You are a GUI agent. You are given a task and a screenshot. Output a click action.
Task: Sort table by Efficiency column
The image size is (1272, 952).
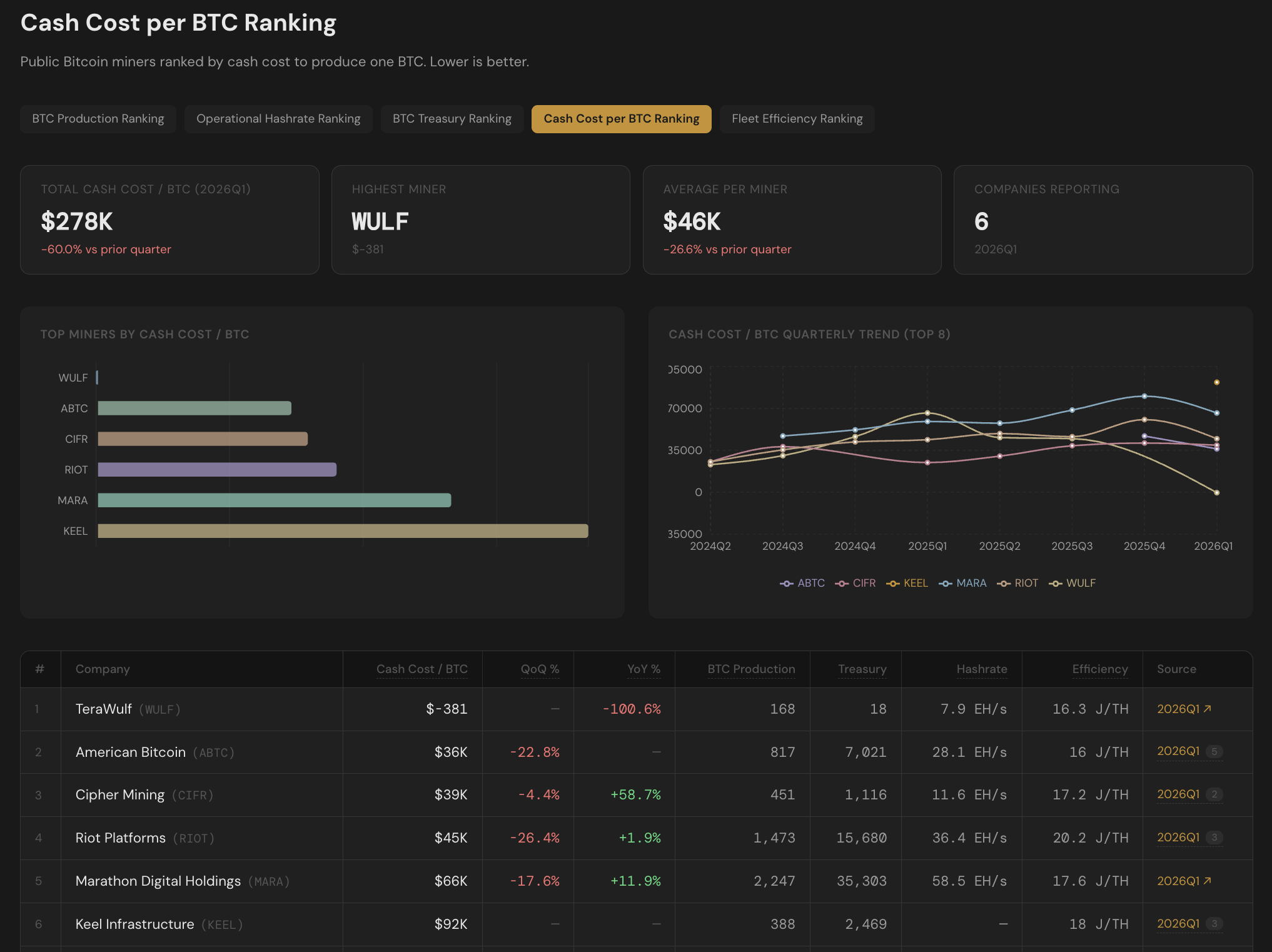[1100, 669]
